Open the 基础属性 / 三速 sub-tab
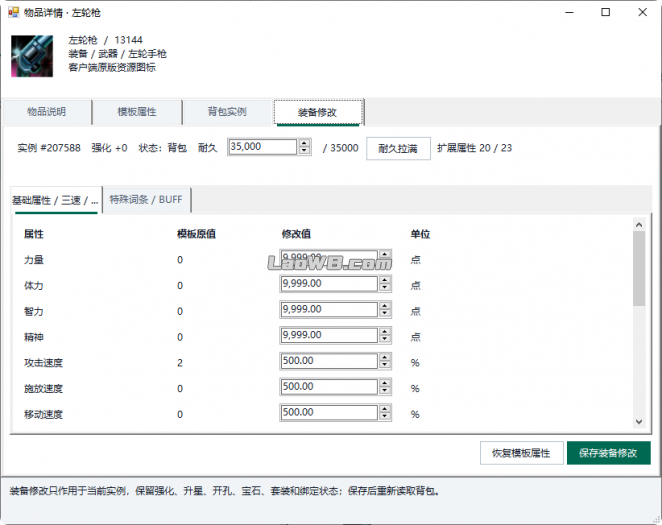Image resolution: width=662 pixels, height=525 pixels. [x=56, y=200]
